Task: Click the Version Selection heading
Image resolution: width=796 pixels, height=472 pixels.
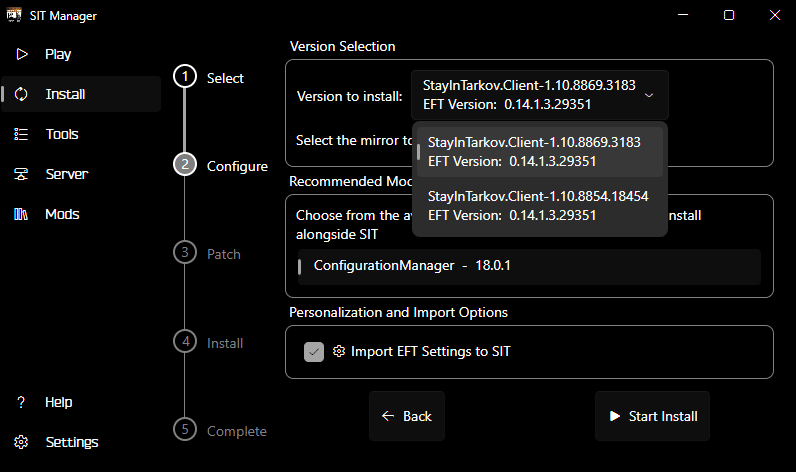Action: coord(342,46)
